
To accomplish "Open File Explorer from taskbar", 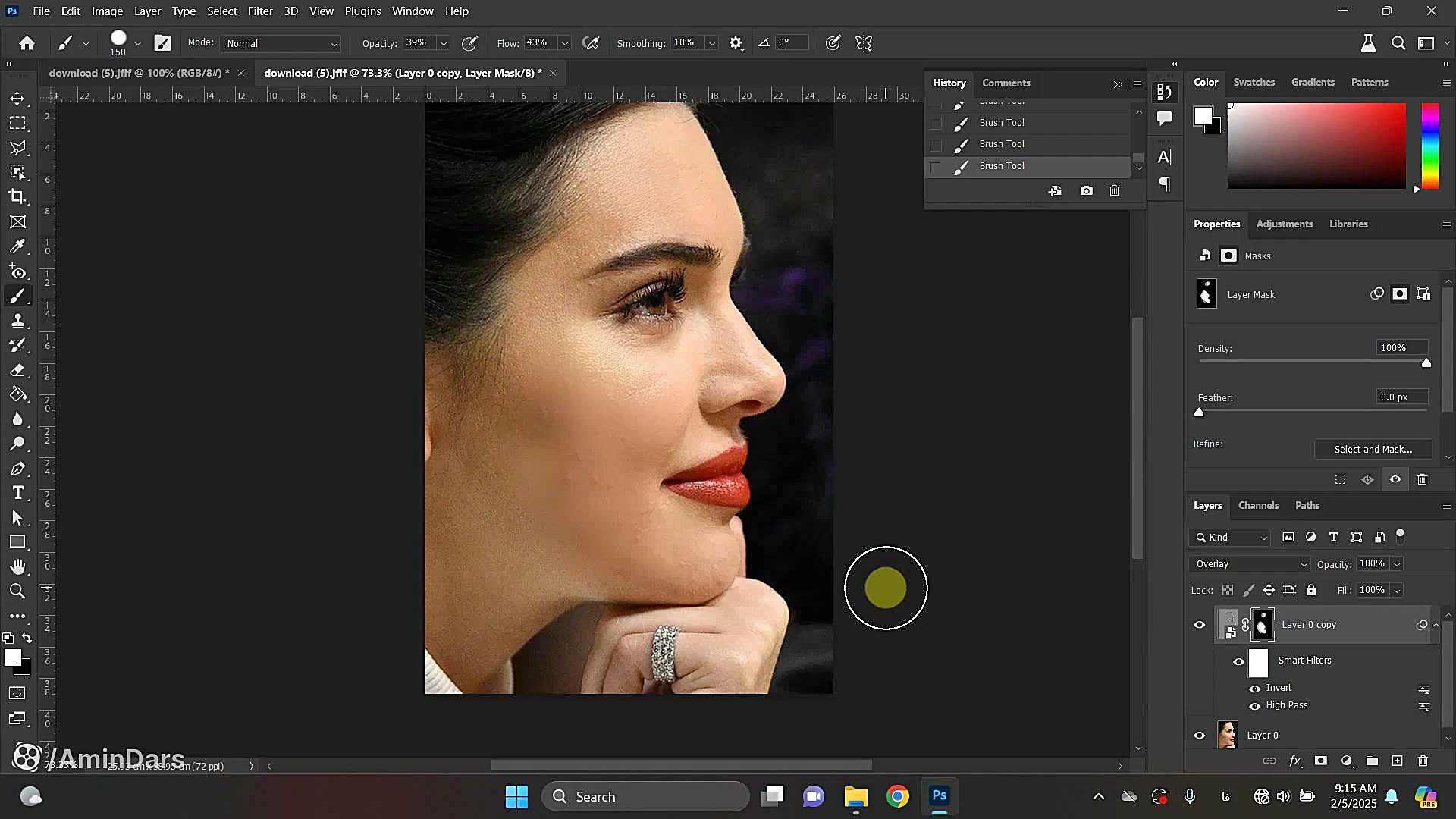I will coord(855,796).
